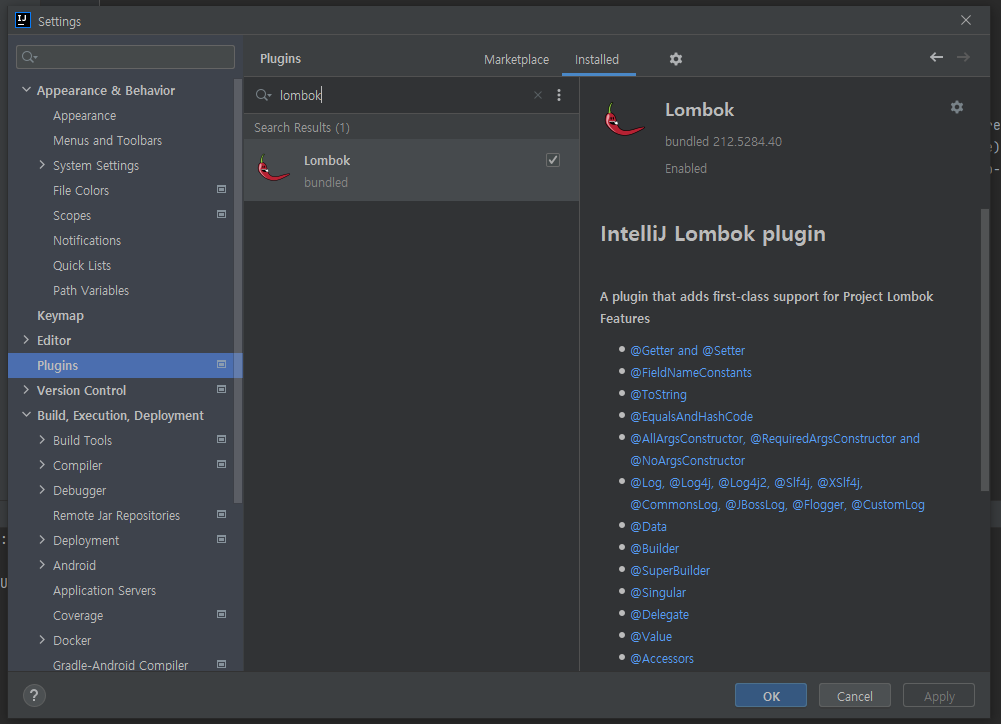The image size is (1001, 724).
Task: Click the Cancel button
Action: click(x=854, y=696)
